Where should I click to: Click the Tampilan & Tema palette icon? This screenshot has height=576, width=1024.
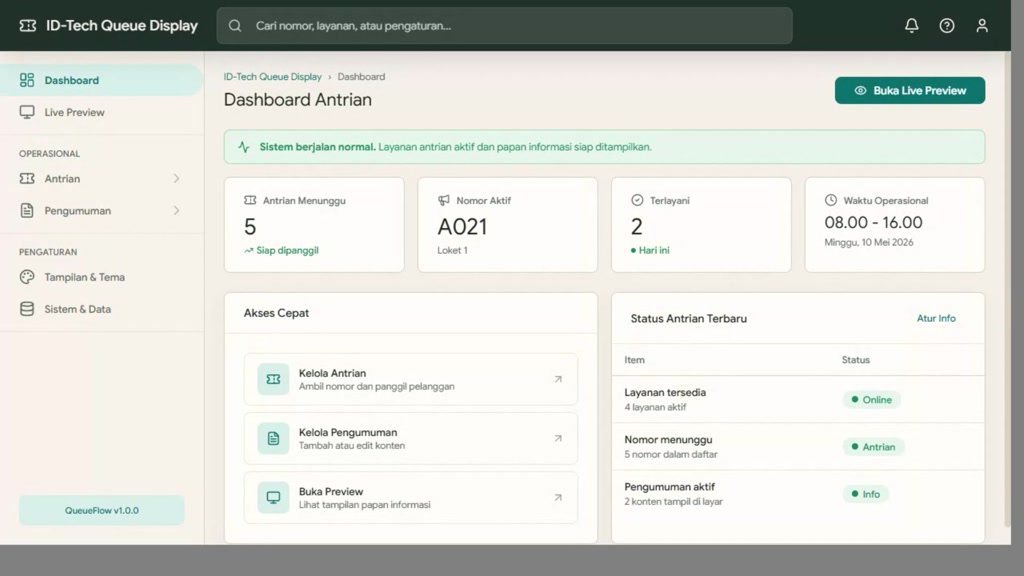click(x=27, y=277)
